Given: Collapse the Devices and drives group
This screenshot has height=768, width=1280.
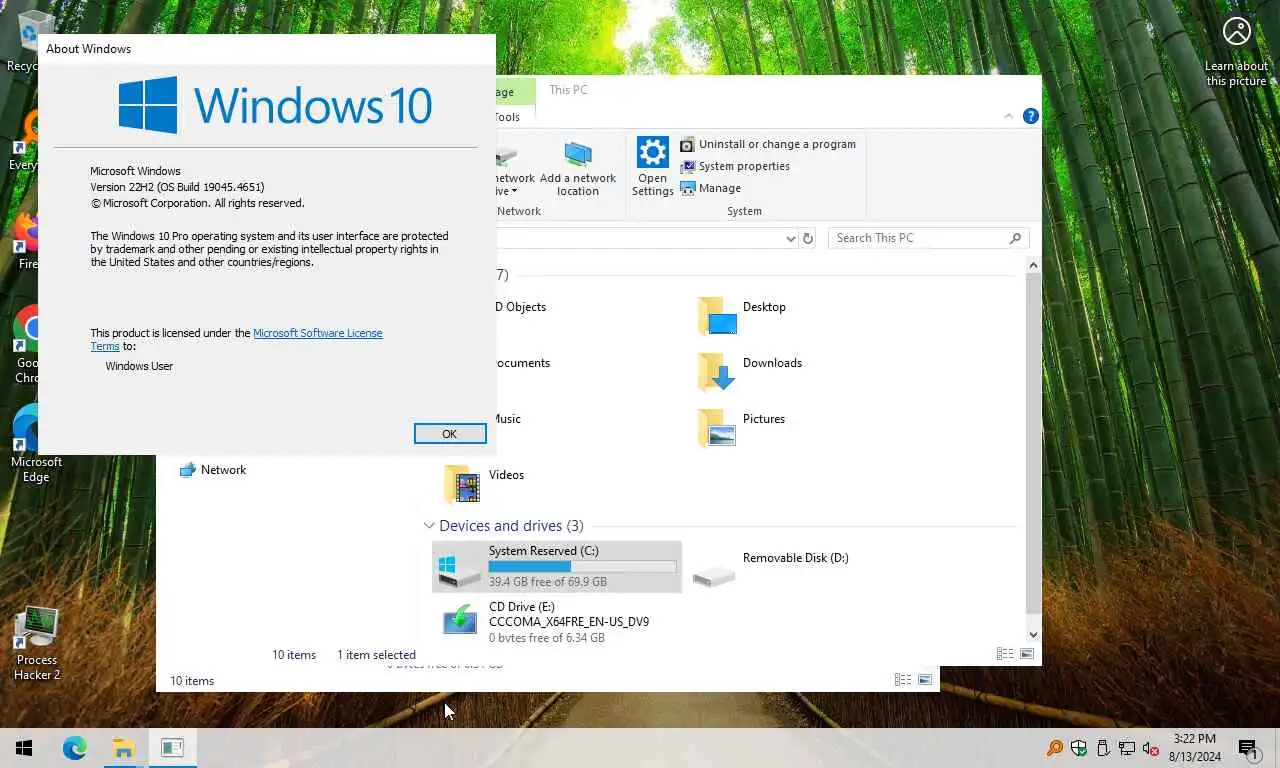Looking at the screenshot, I should coord(429,525).
